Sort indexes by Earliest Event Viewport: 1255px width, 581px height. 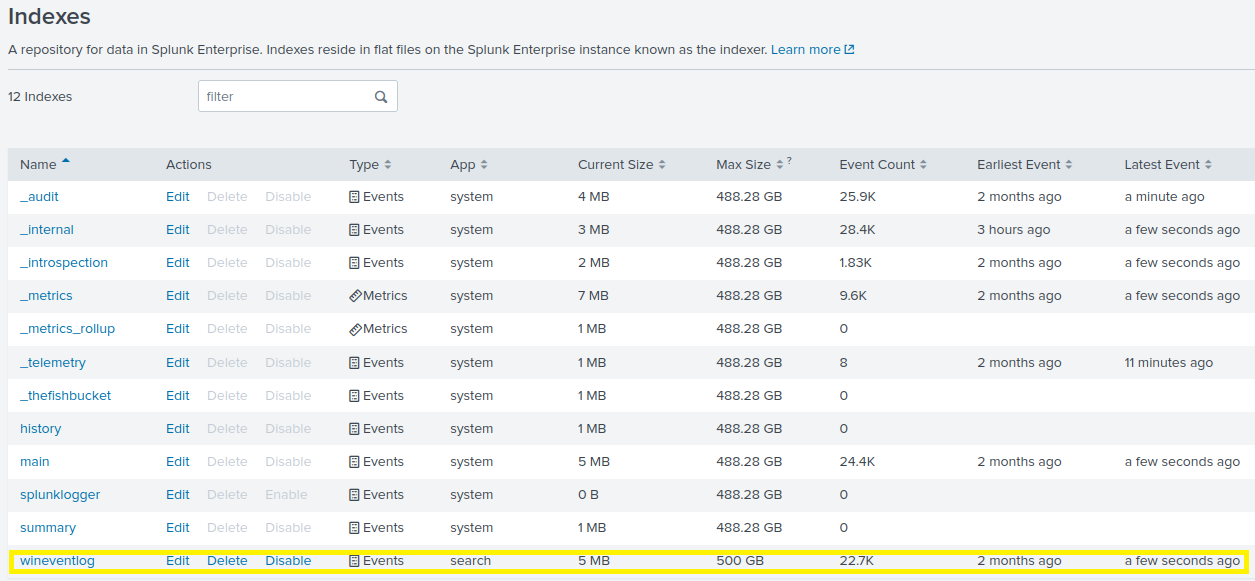(1025, 165)
